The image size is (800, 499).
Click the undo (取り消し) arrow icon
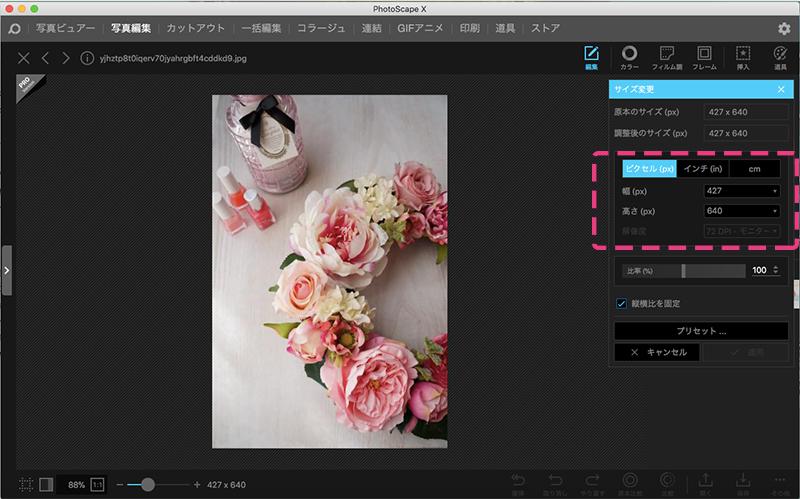pos(555,484)
